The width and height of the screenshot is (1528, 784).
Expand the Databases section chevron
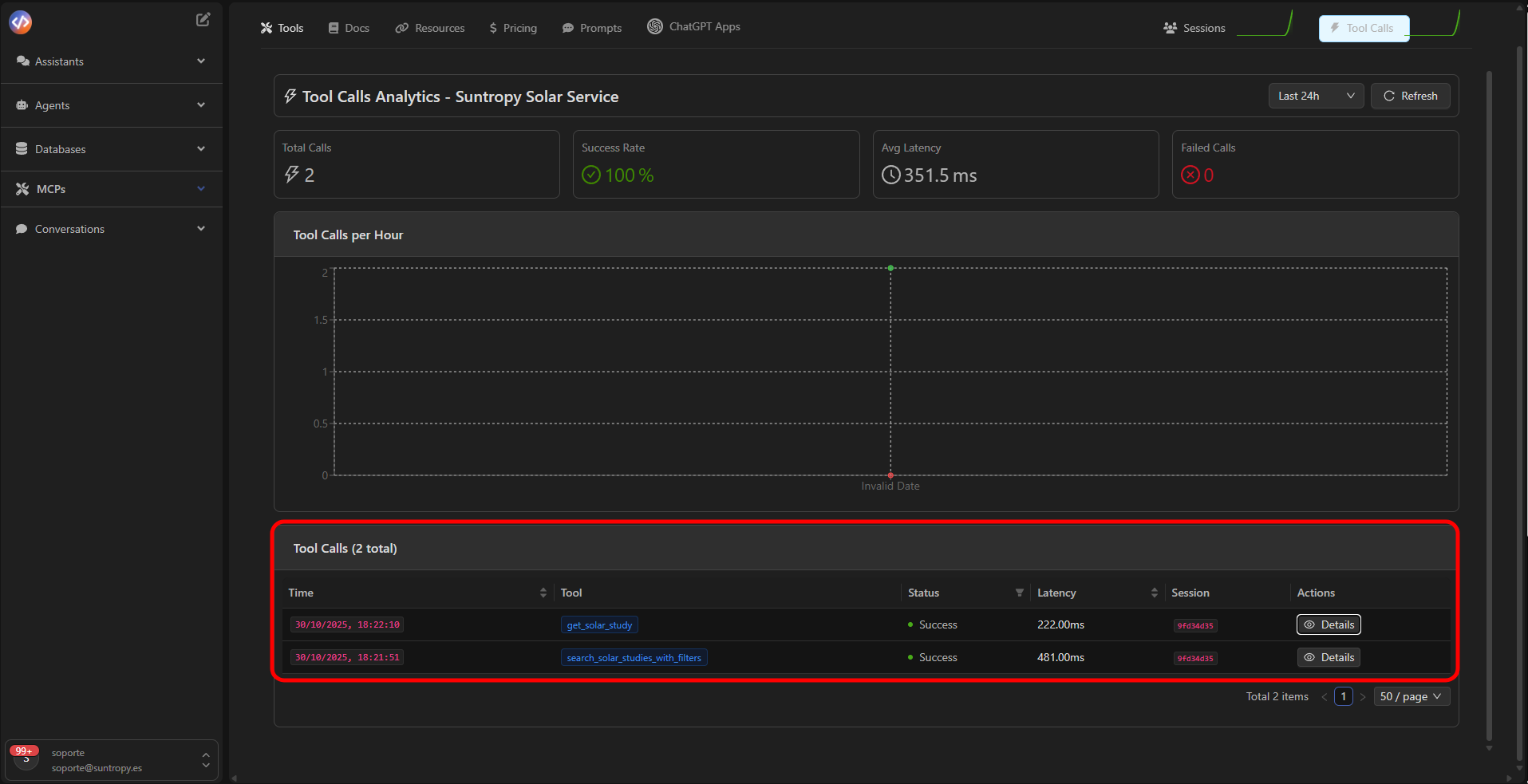click(201, 148)
